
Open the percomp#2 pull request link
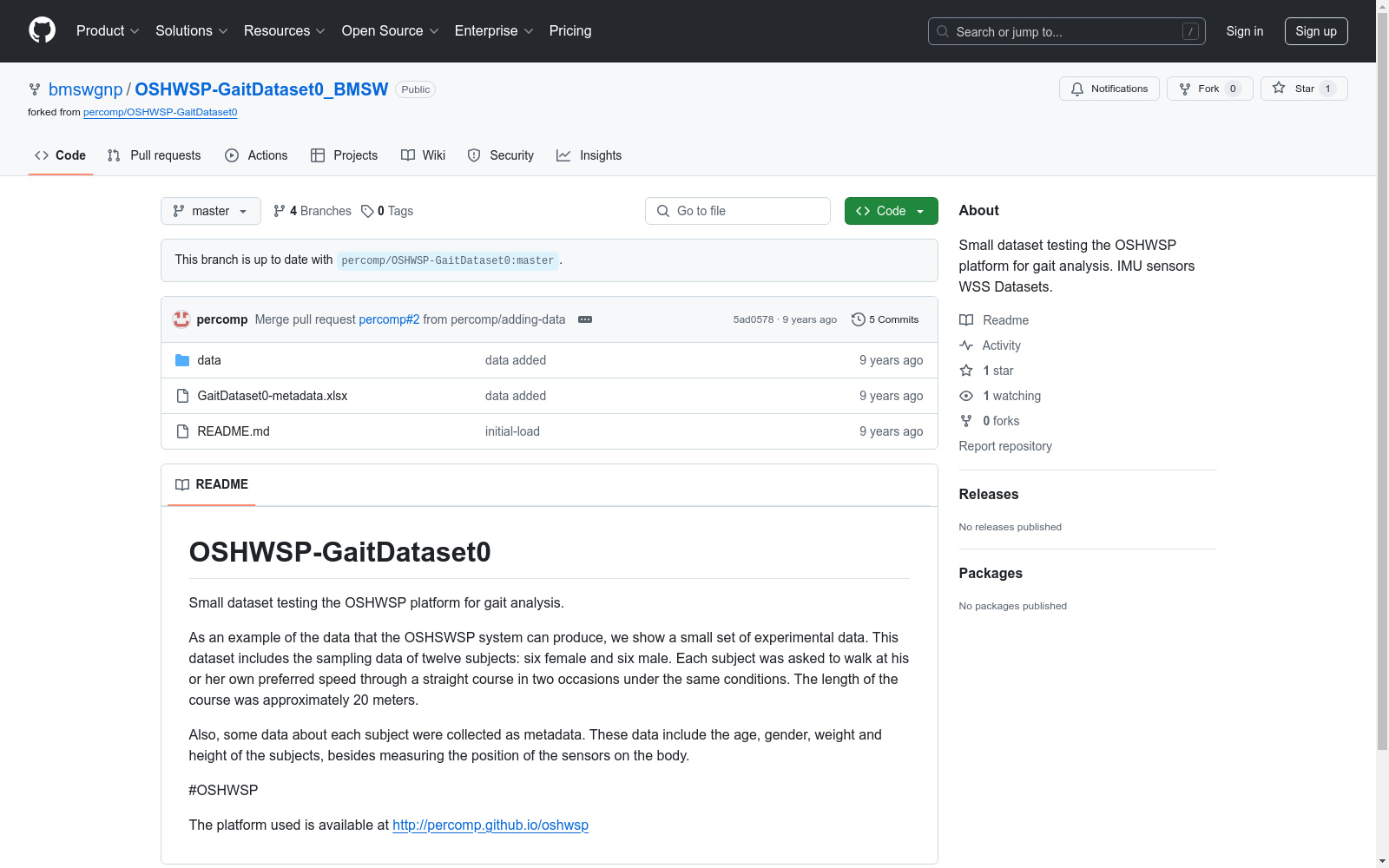point(389,319)
